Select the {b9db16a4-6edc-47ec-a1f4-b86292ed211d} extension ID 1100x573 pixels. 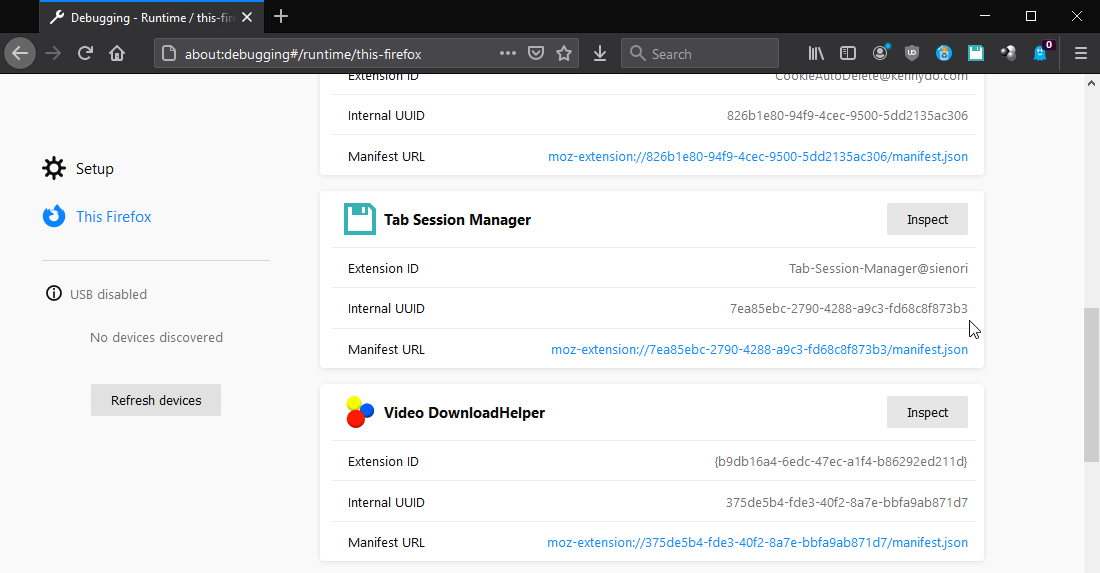840,461
